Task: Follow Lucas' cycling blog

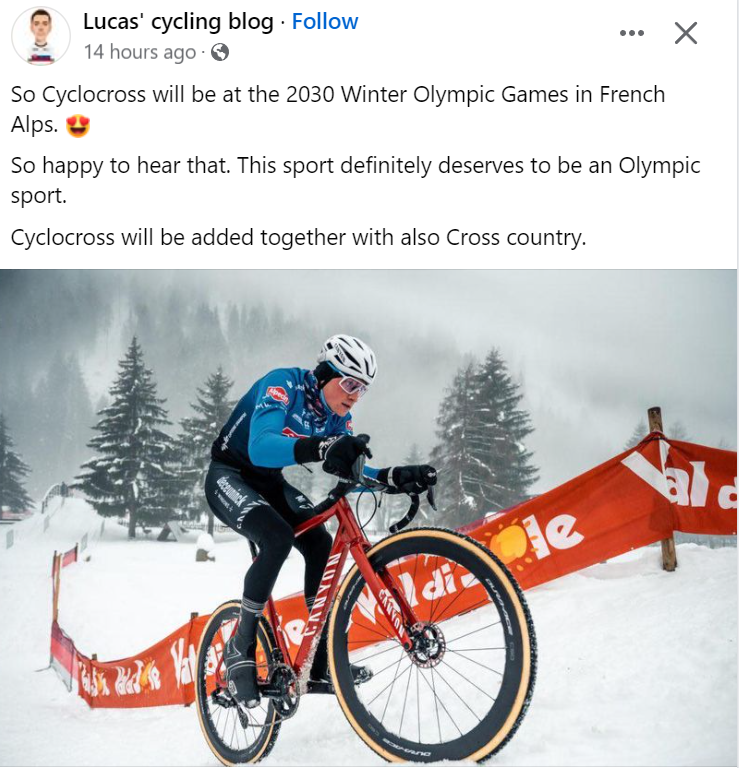Action: [x=325, y=22]
